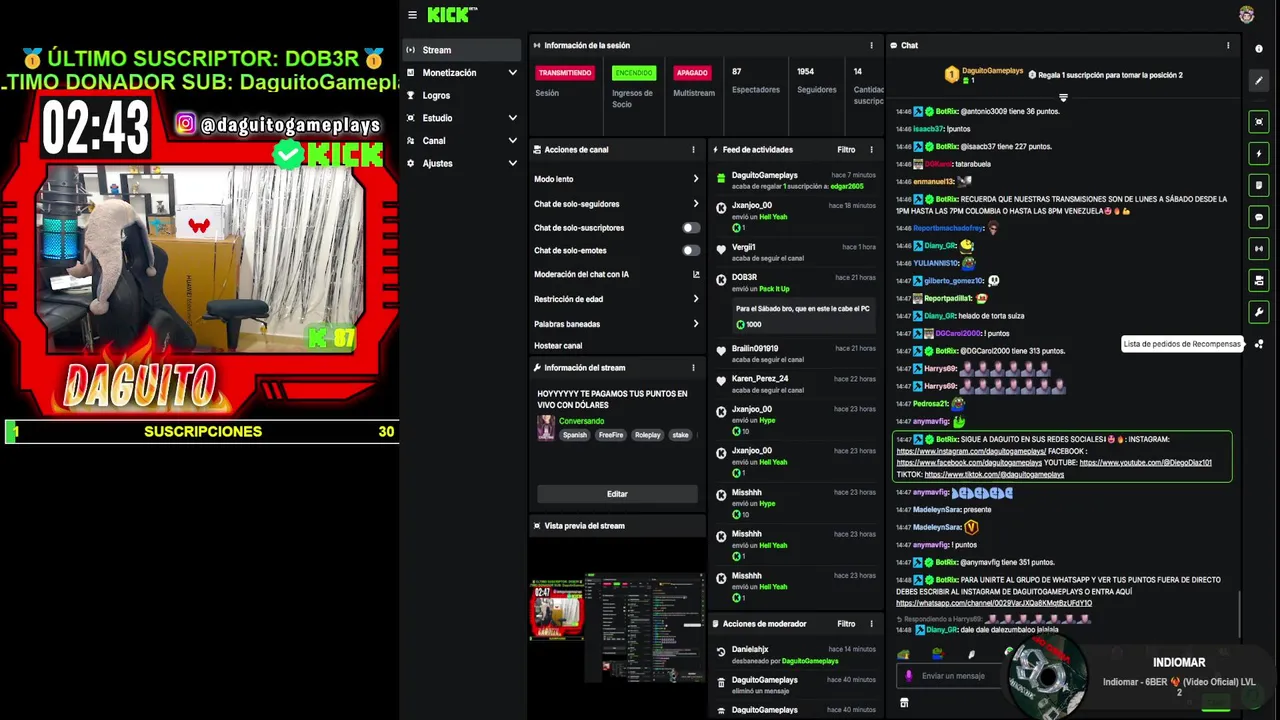Expand Estudio sidebar section
Screen dimensions: 1280x720
(x=512, y=118)
